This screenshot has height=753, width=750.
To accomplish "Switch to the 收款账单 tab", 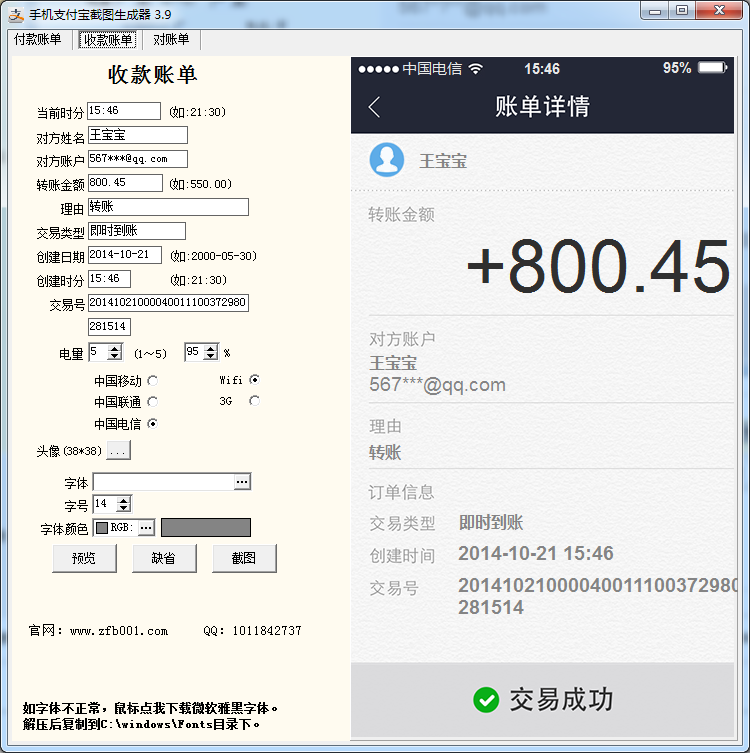I will point(108,40).
